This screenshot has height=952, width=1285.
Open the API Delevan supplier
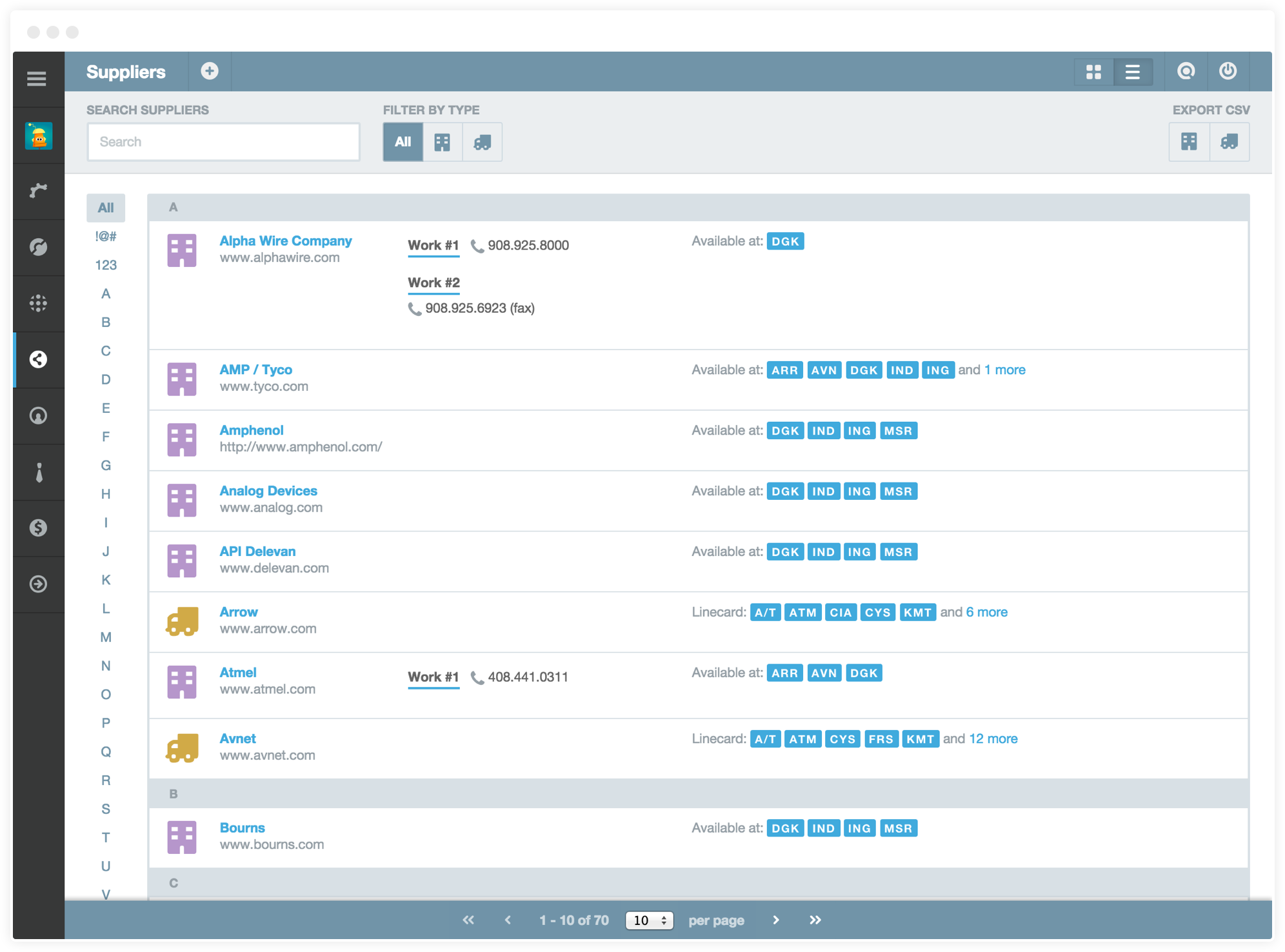[257, 551]
